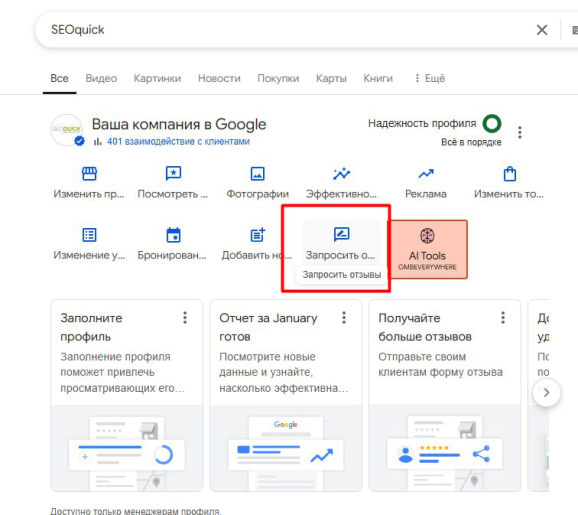Go to the Новости tab
This screenshot has height=515, width=578.
coord(219,79)
